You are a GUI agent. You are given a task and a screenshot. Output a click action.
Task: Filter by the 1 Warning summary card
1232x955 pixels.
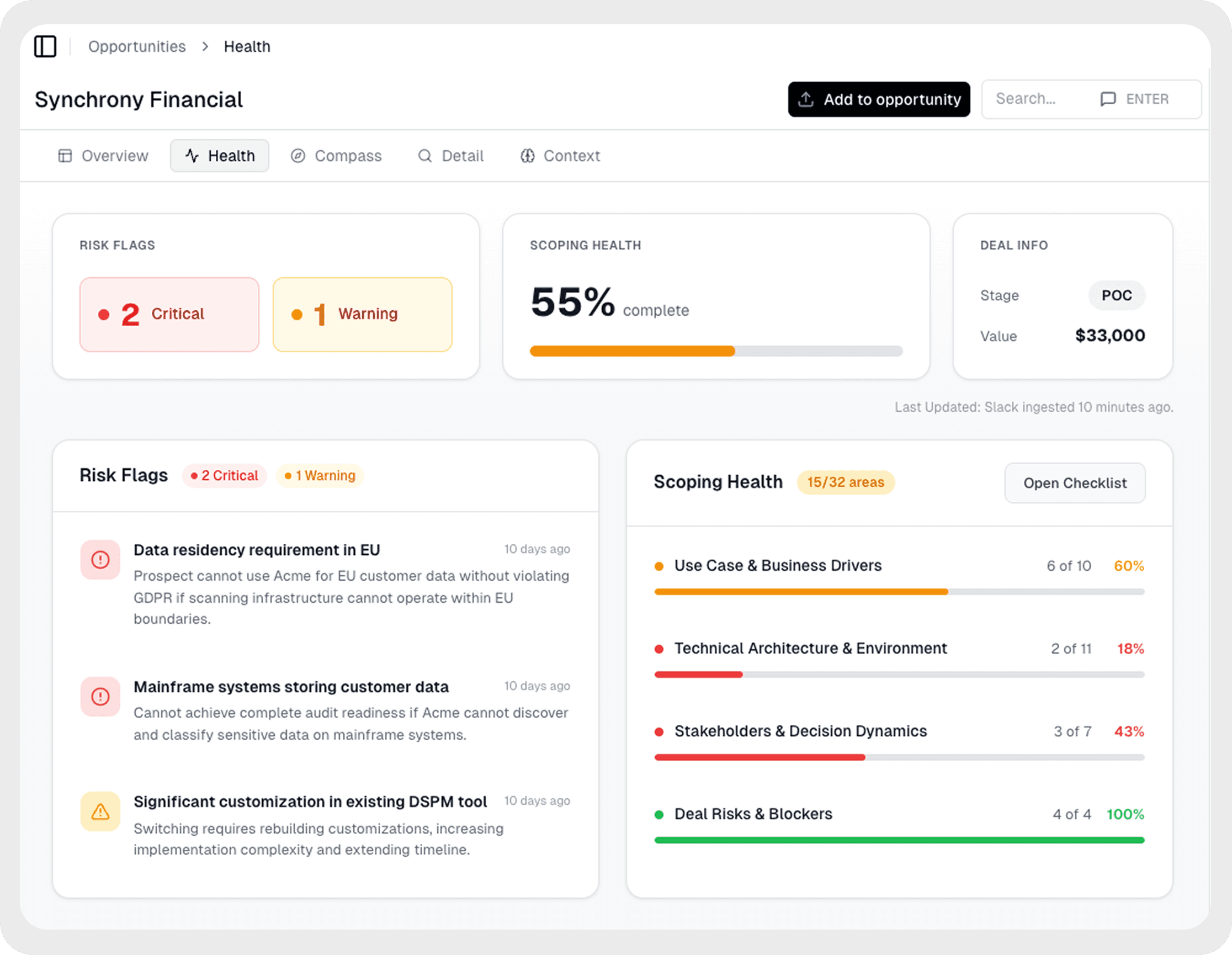click(362, 314)
